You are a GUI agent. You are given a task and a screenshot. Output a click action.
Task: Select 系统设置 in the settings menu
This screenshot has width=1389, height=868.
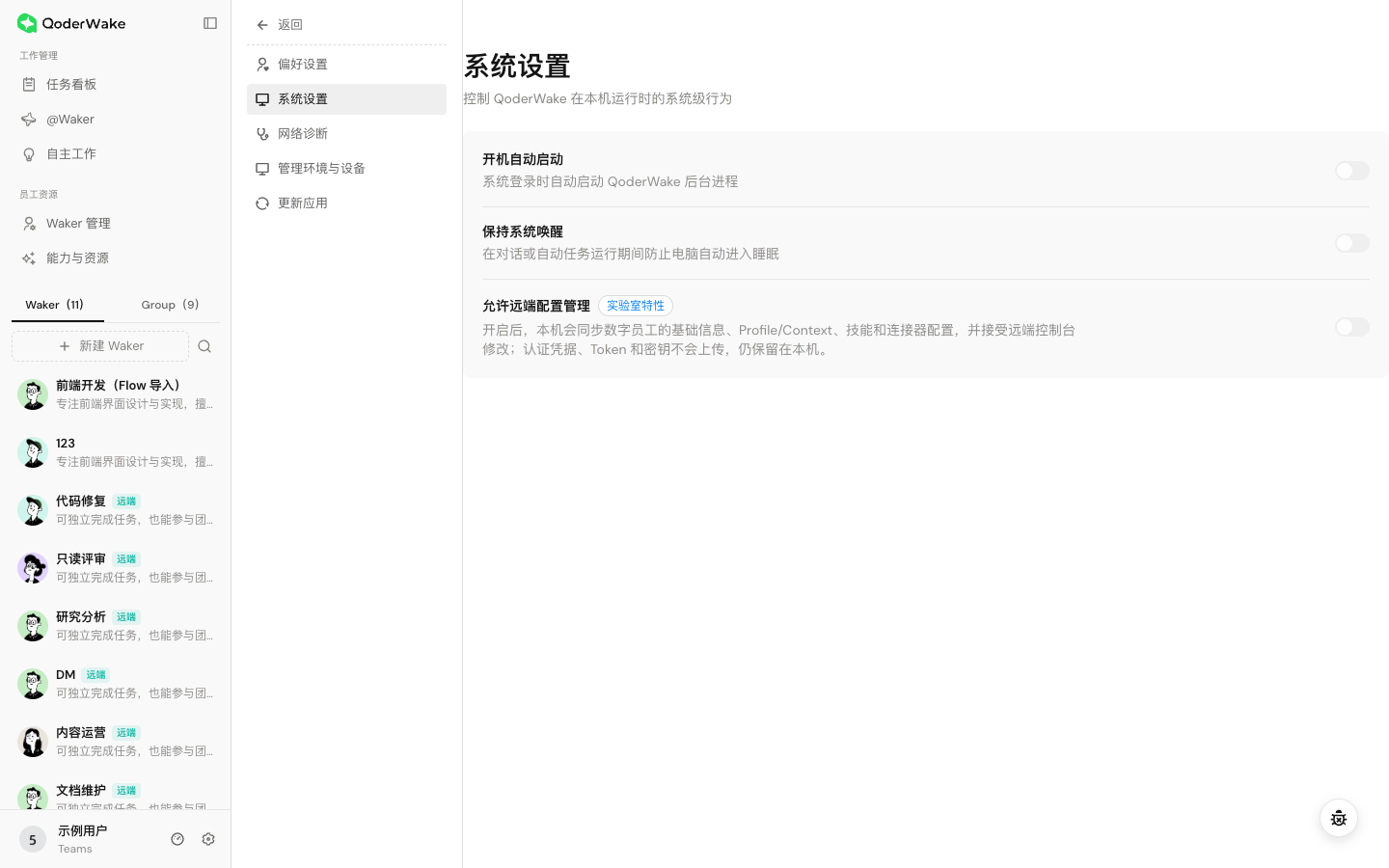point(346,99)
